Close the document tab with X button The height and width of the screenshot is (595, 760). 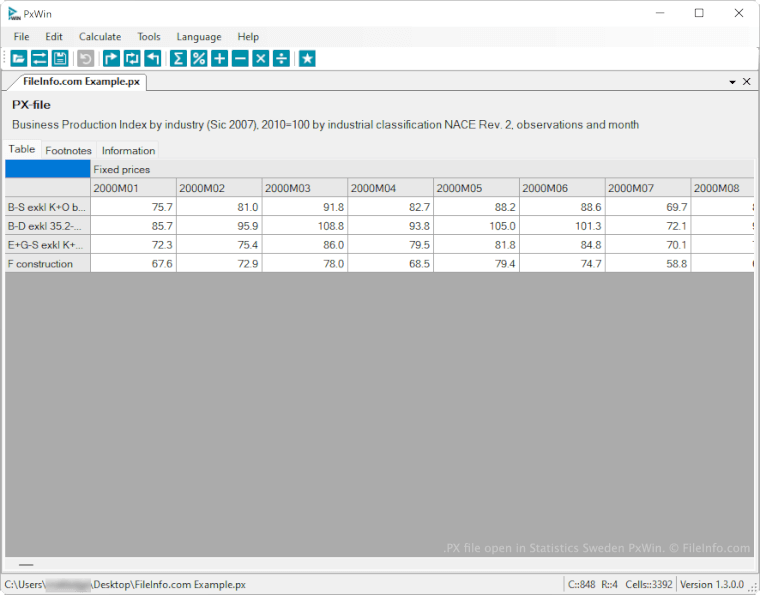(746, 82)
